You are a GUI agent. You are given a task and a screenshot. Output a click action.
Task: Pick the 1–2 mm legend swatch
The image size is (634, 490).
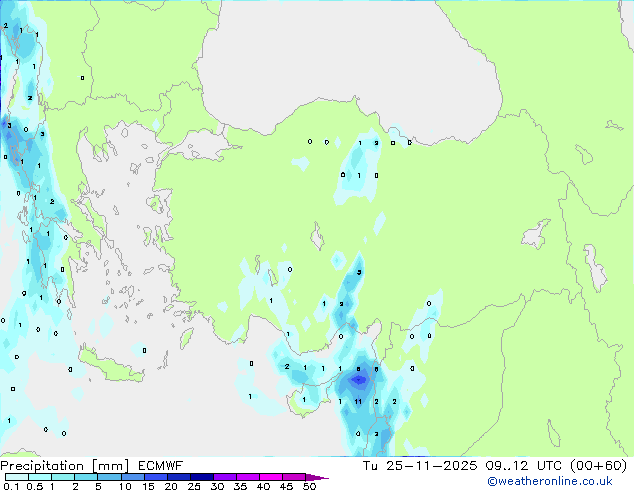point(63,477)
